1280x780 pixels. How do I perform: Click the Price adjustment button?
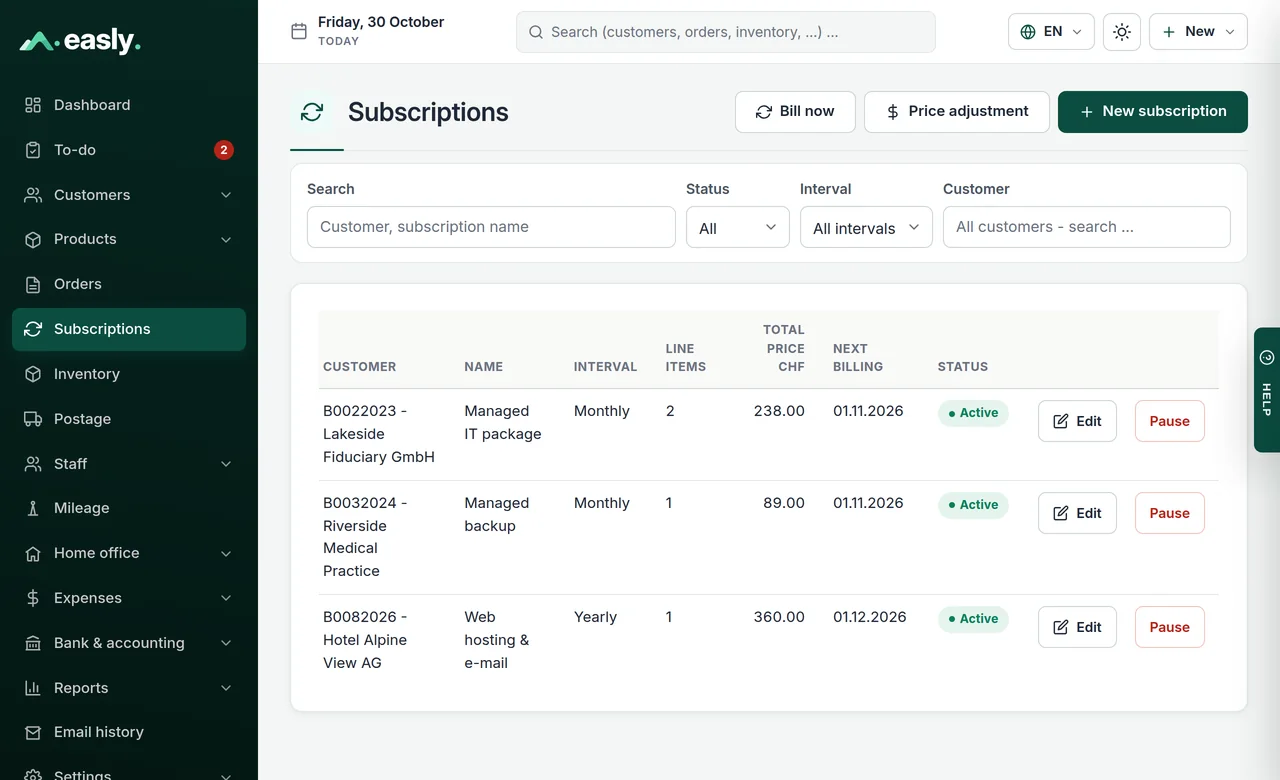957,112
